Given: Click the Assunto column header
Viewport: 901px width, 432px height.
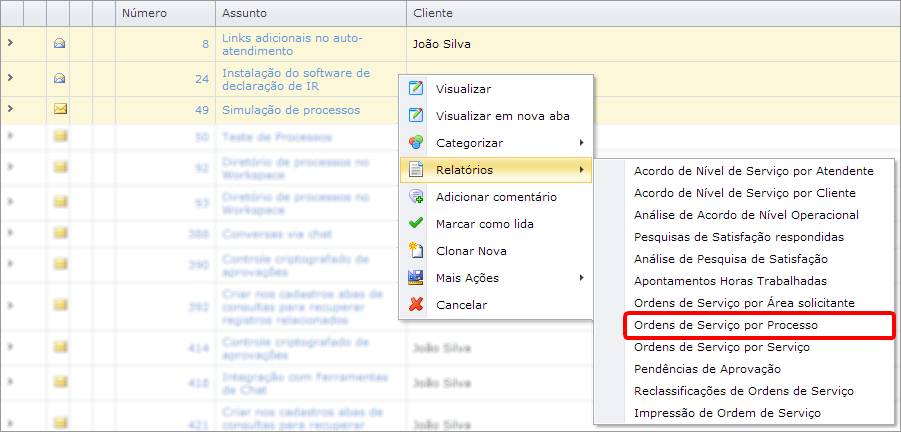Looking at the screenshot, I should click(x=245, y=14).
